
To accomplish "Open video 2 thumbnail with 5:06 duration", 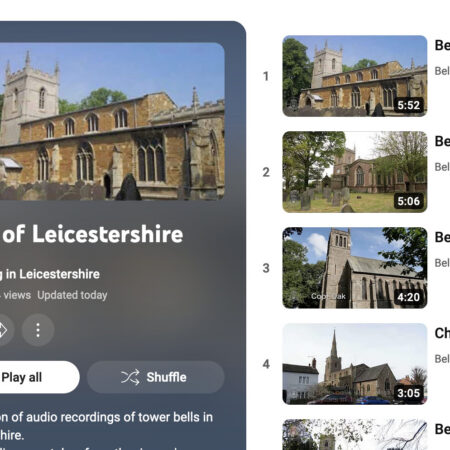I will [355, 172].
